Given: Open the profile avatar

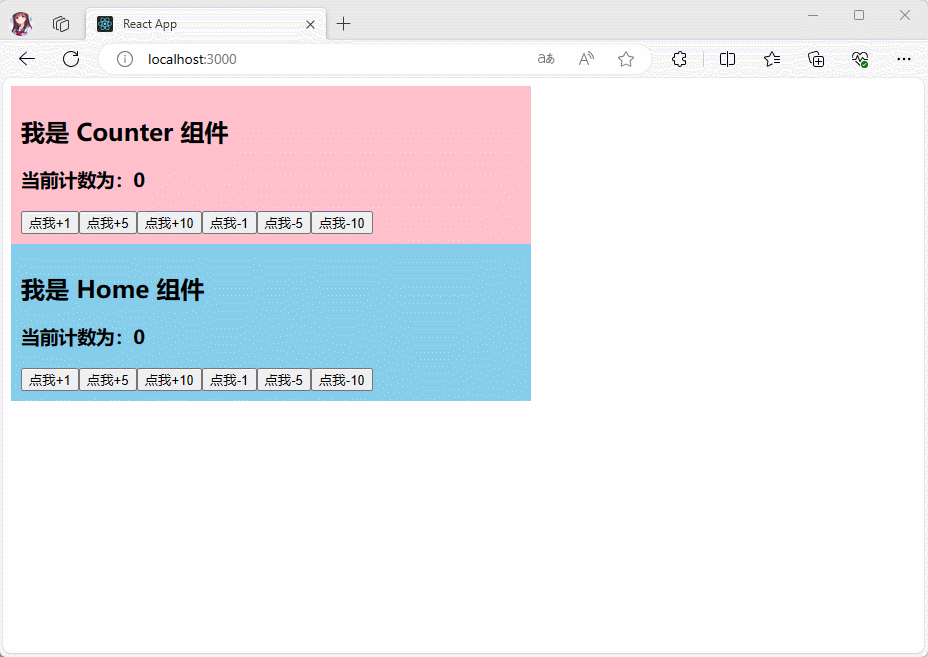Looking at the screenshot, I should click(x=21, y=23).
